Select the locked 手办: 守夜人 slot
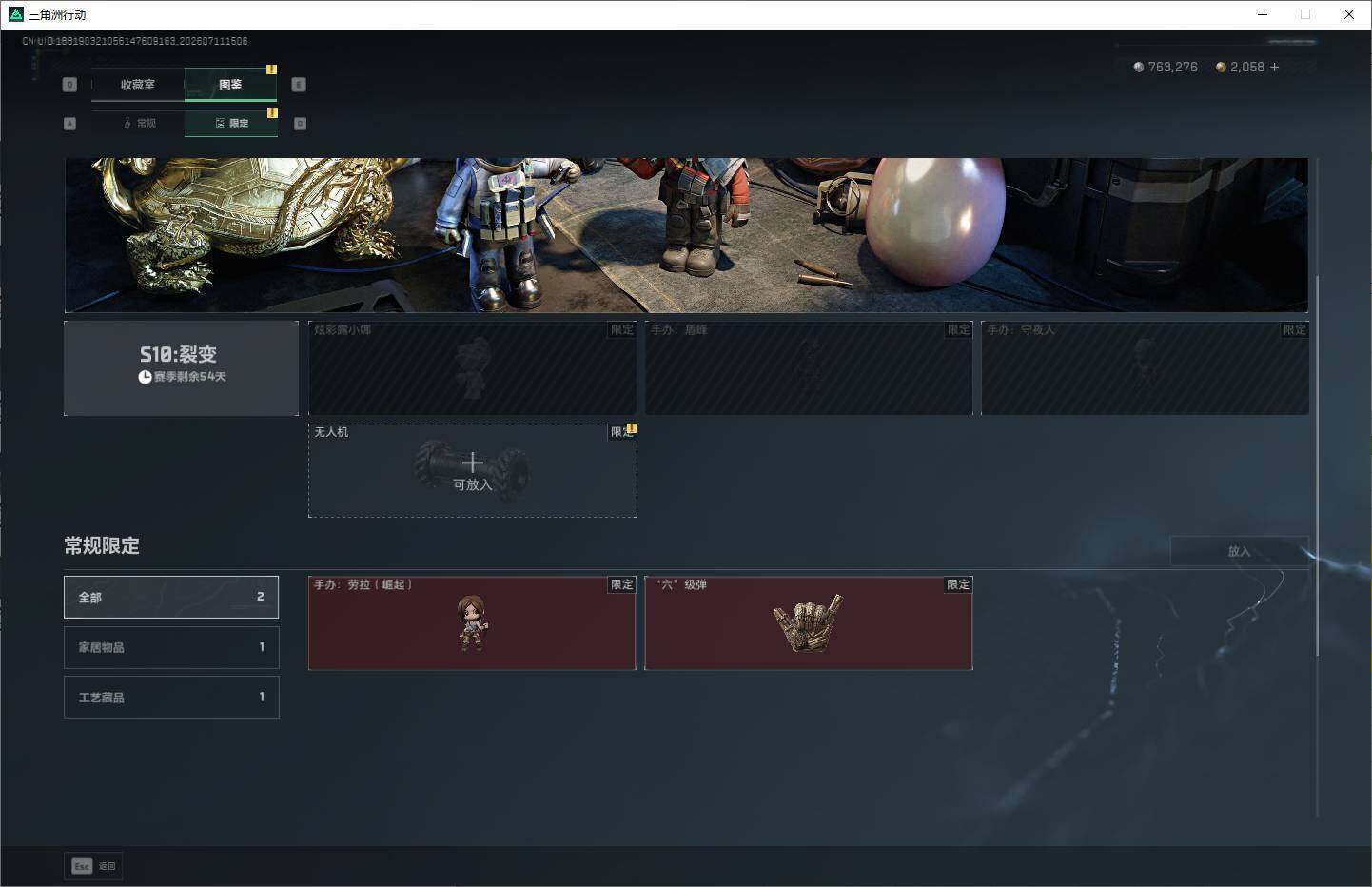 1145,367
